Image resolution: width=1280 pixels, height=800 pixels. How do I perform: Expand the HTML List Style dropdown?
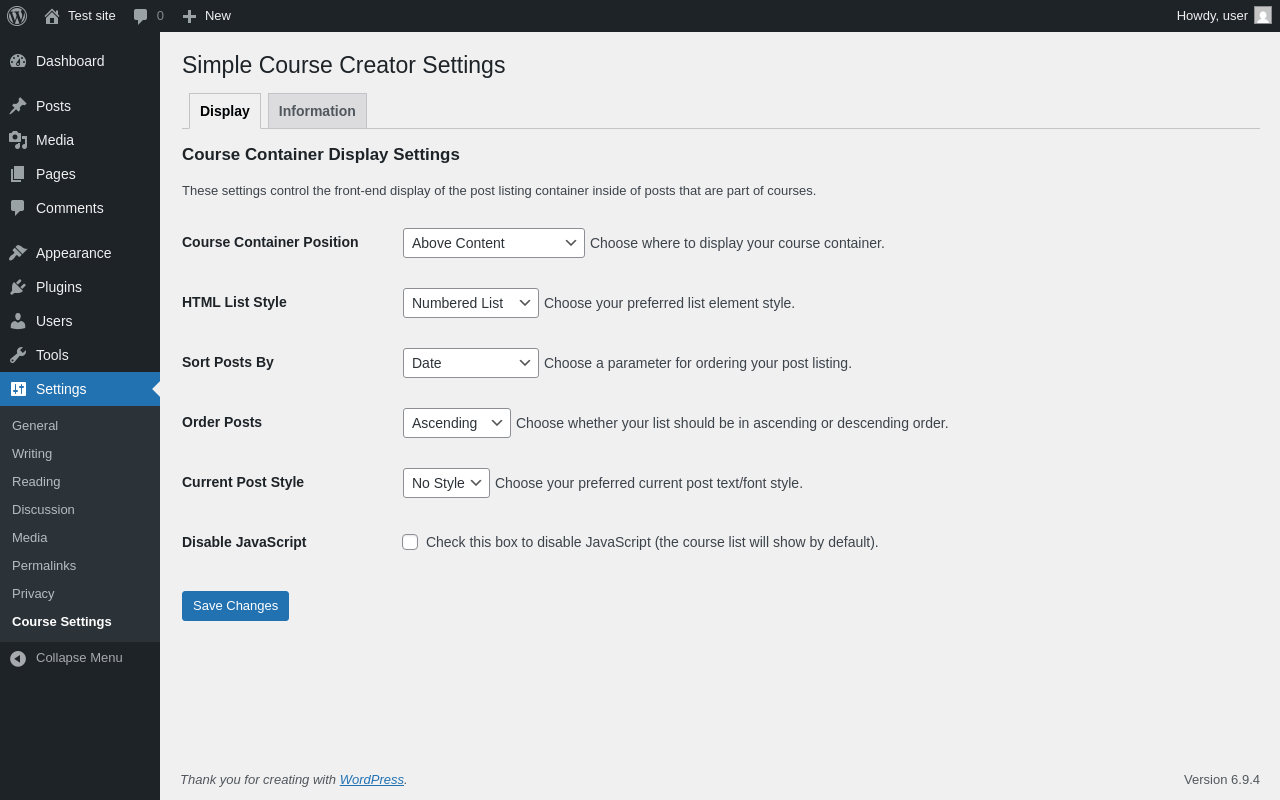[471, 303]
